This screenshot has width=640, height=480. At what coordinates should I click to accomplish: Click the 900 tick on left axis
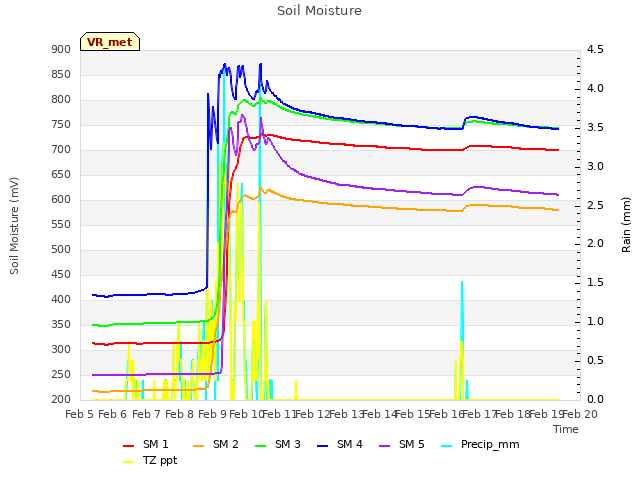pyautogui.click(x=61, y=50)
